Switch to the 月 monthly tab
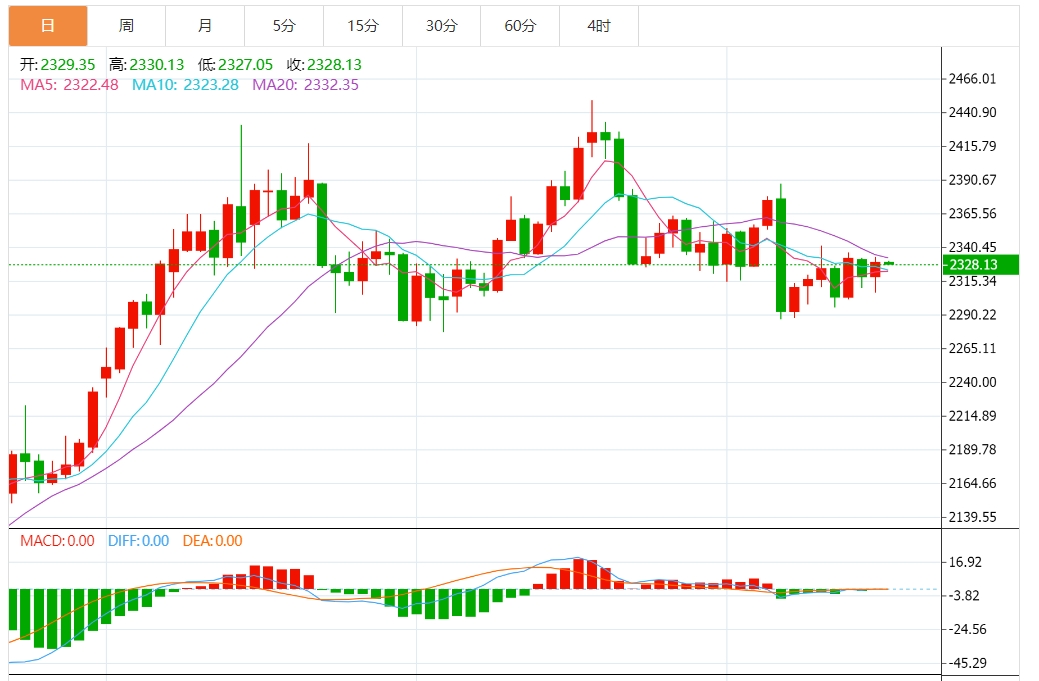 tap(205, 26)
